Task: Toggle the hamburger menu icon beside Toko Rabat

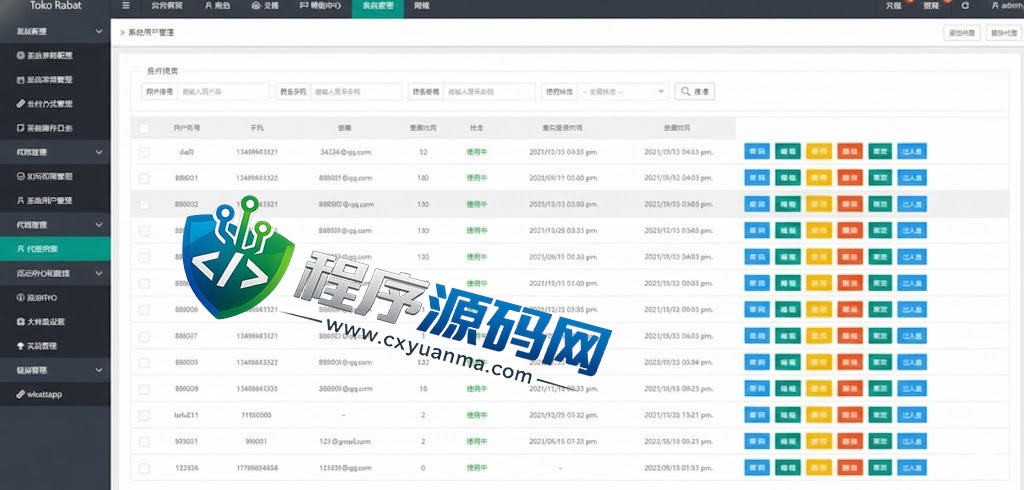Action: tap(126, 6)
